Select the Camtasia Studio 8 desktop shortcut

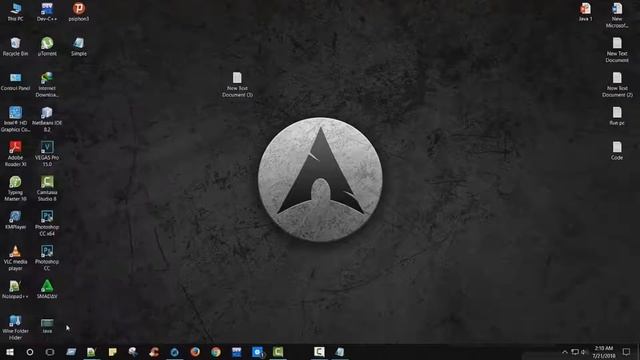coord(47,189)
